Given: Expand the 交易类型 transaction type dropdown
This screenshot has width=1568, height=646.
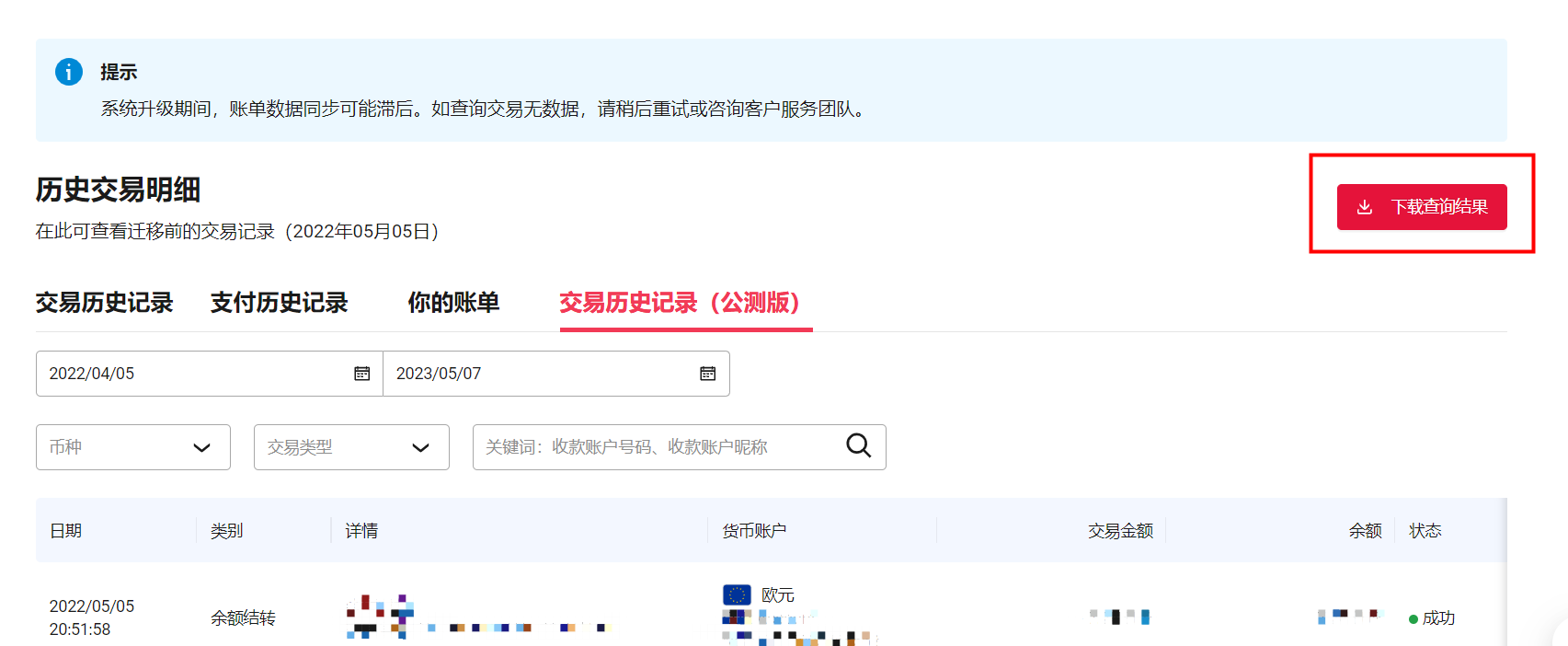Looking at the screenshot, I should pyautogui.click(x=351, y=447).
